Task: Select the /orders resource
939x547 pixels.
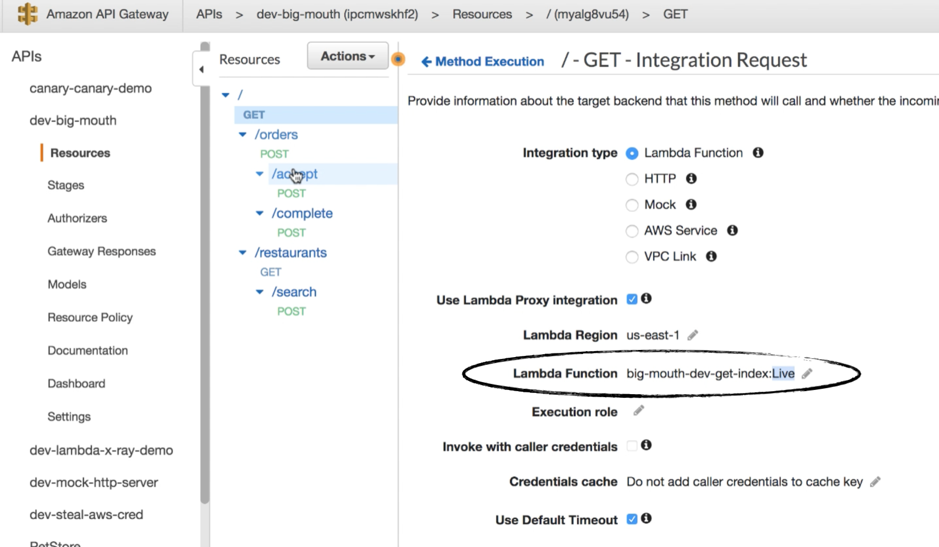Action: 276,134
